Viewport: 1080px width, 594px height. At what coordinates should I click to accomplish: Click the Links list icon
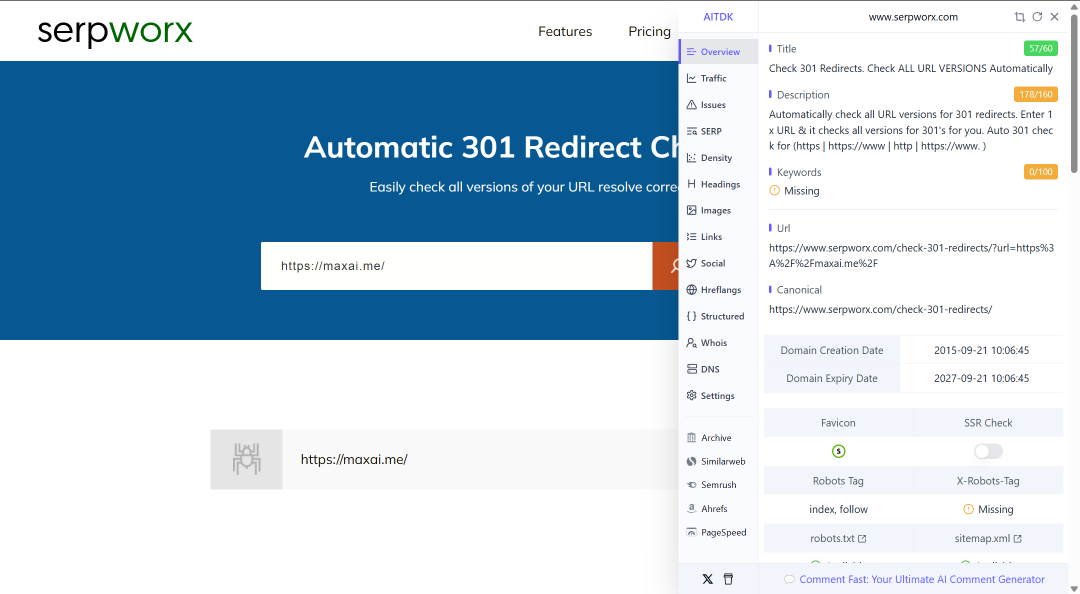click(x=692, y=236)
